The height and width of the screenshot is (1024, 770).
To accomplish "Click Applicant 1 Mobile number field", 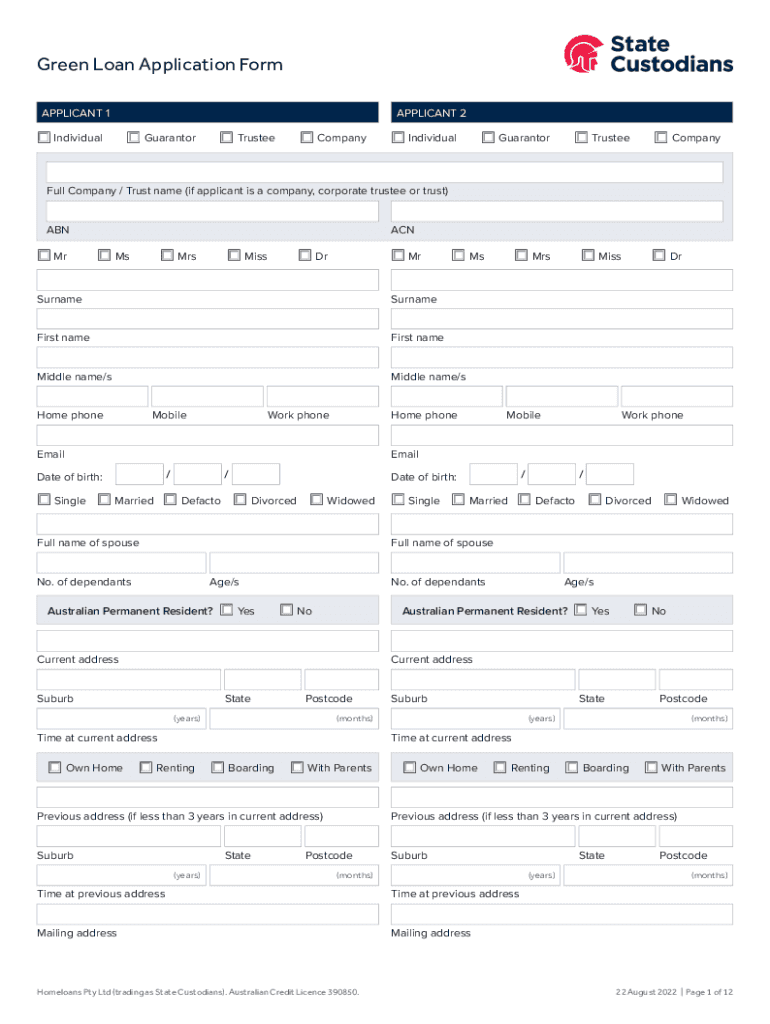I will (x=207, y=397).
